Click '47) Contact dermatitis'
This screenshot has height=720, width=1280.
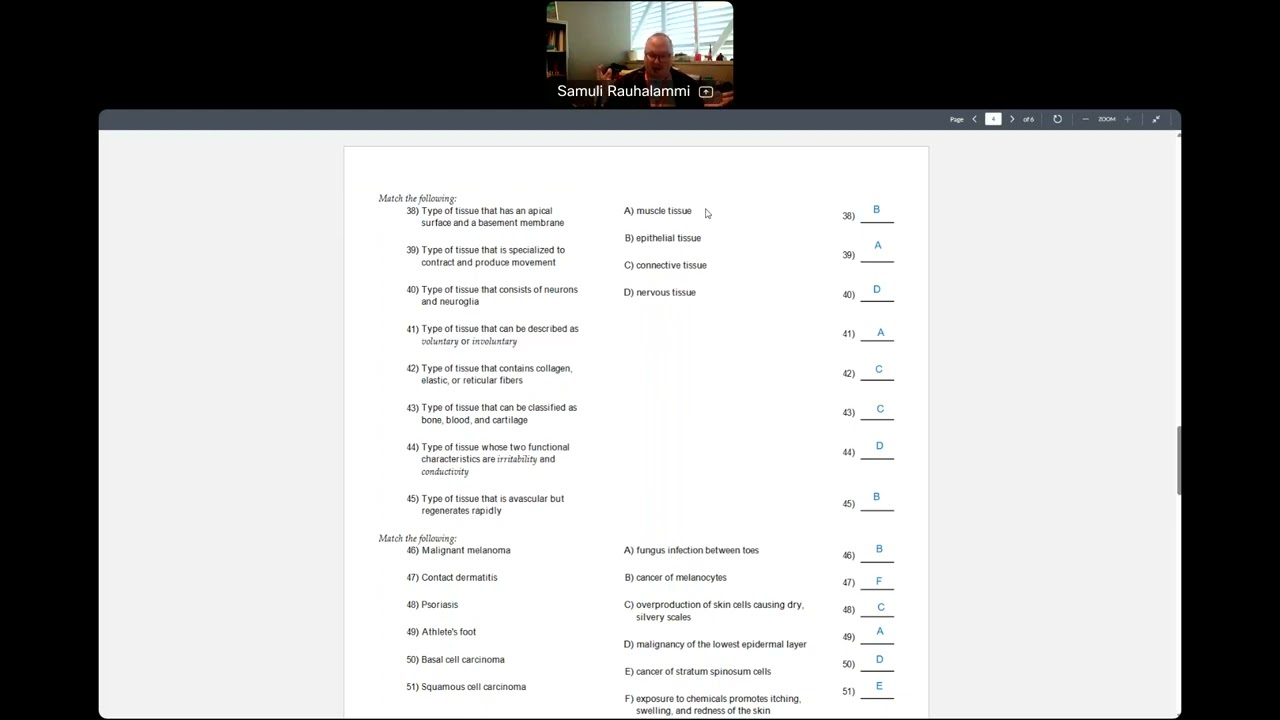(452, 577)
